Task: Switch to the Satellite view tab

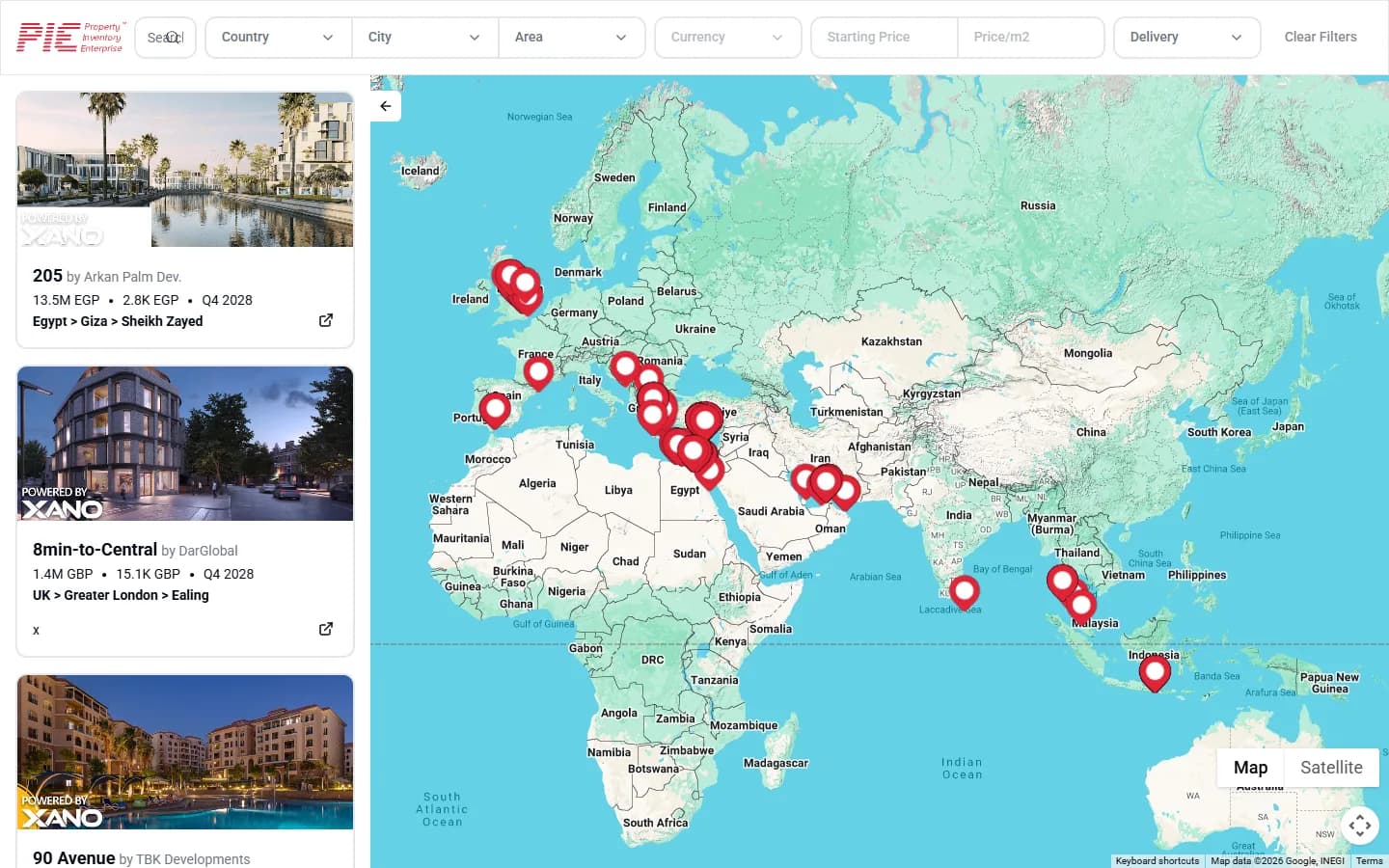Action: click(1331, 768)
